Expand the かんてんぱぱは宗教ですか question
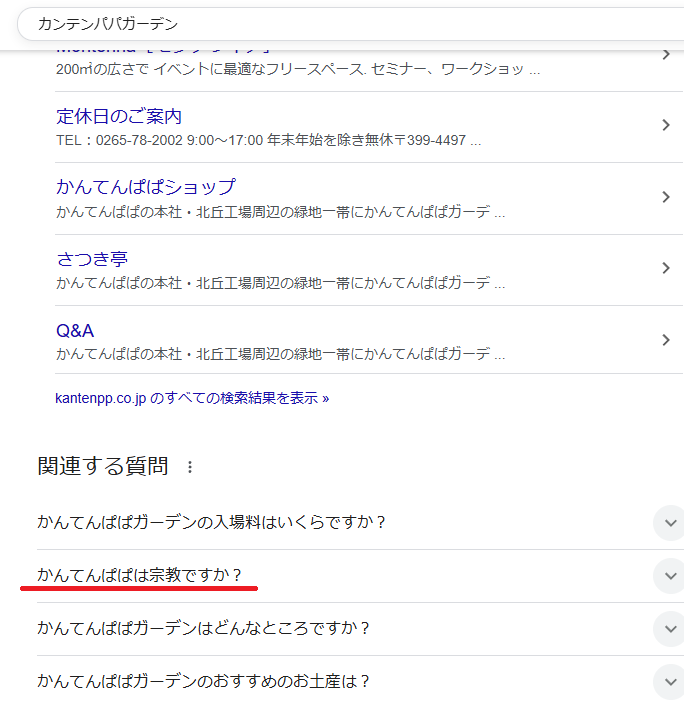Screen dimensions: 684x708 click(666, 576)
